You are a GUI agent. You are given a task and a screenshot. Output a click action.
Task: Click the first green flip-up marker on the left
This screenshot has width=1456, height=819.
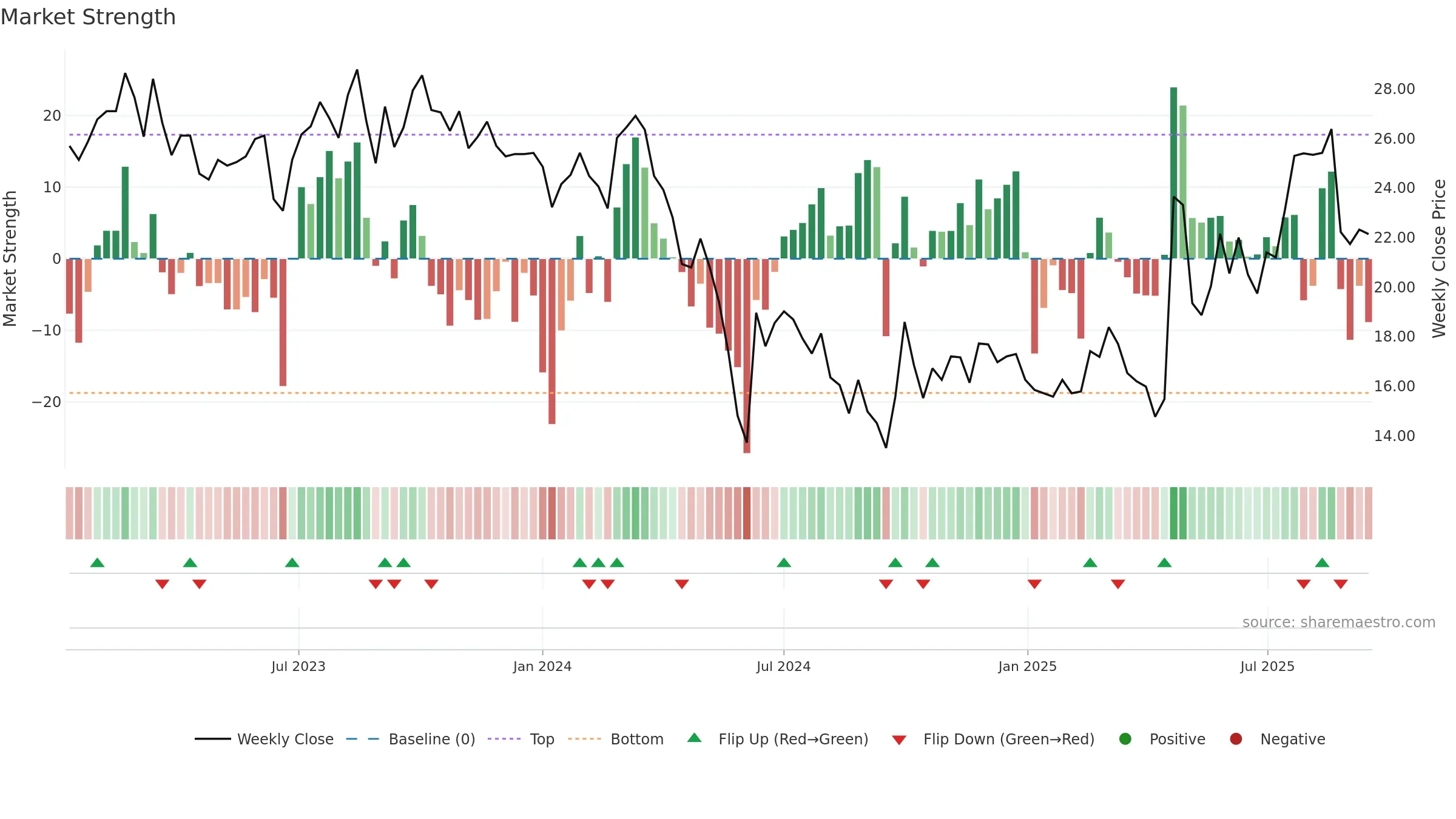coord(97,562)
